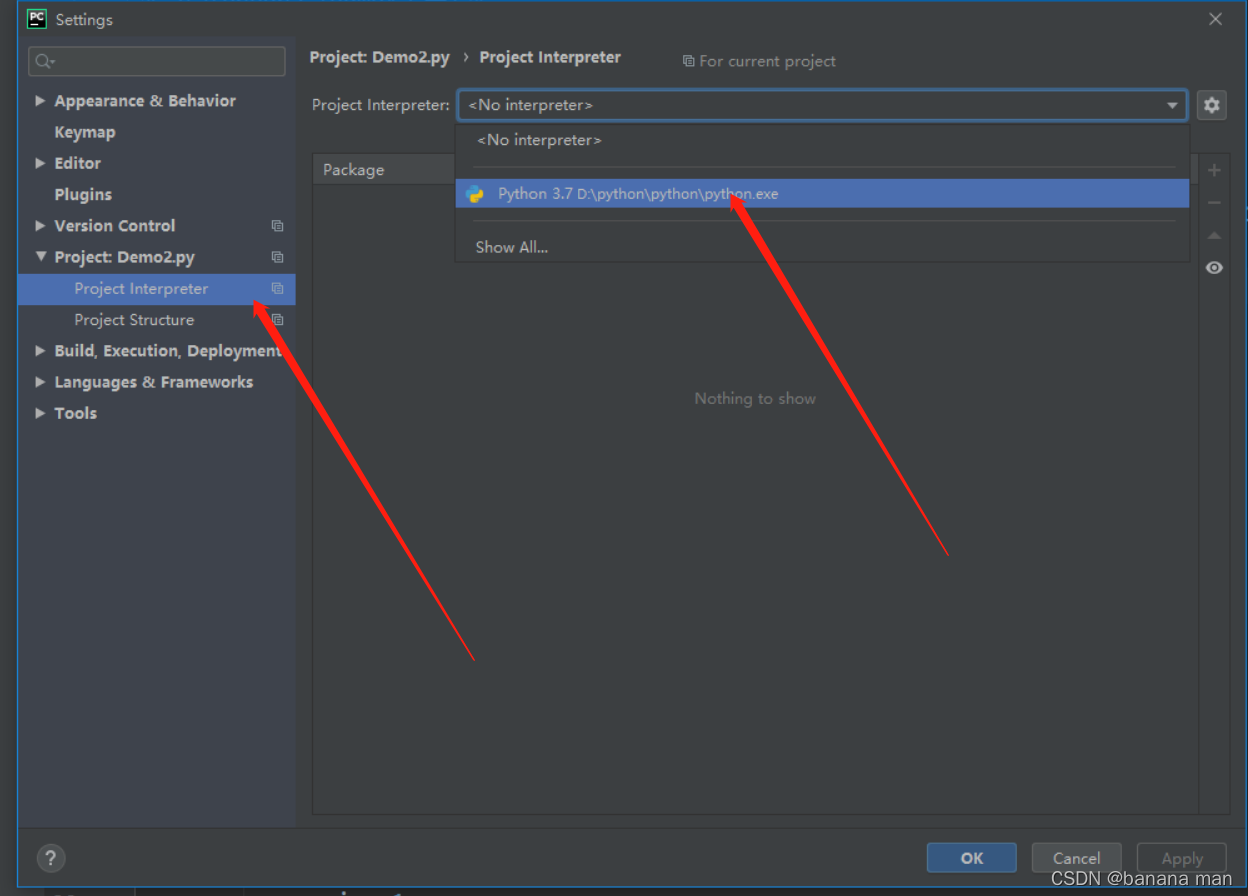
Task: Expand Build, Execution, Deployment section
Action: [x=40, y=351]
